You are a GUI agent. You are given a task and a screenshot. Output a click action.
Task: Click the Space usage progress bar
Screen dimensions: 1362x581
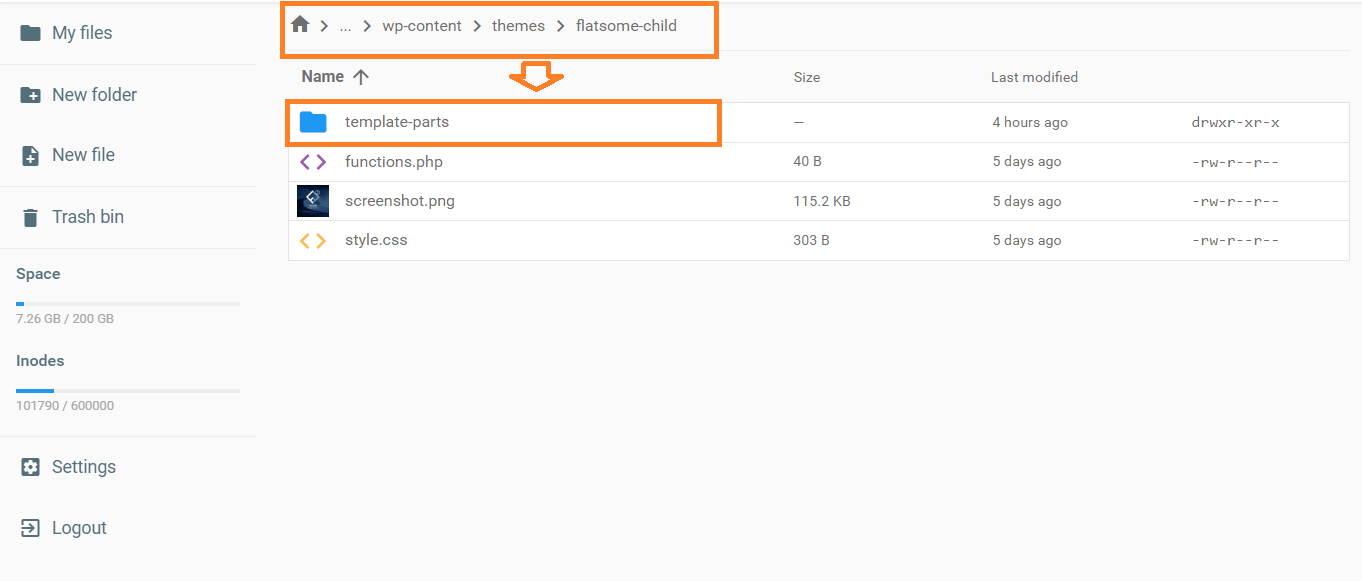click(x=128, y=303)
